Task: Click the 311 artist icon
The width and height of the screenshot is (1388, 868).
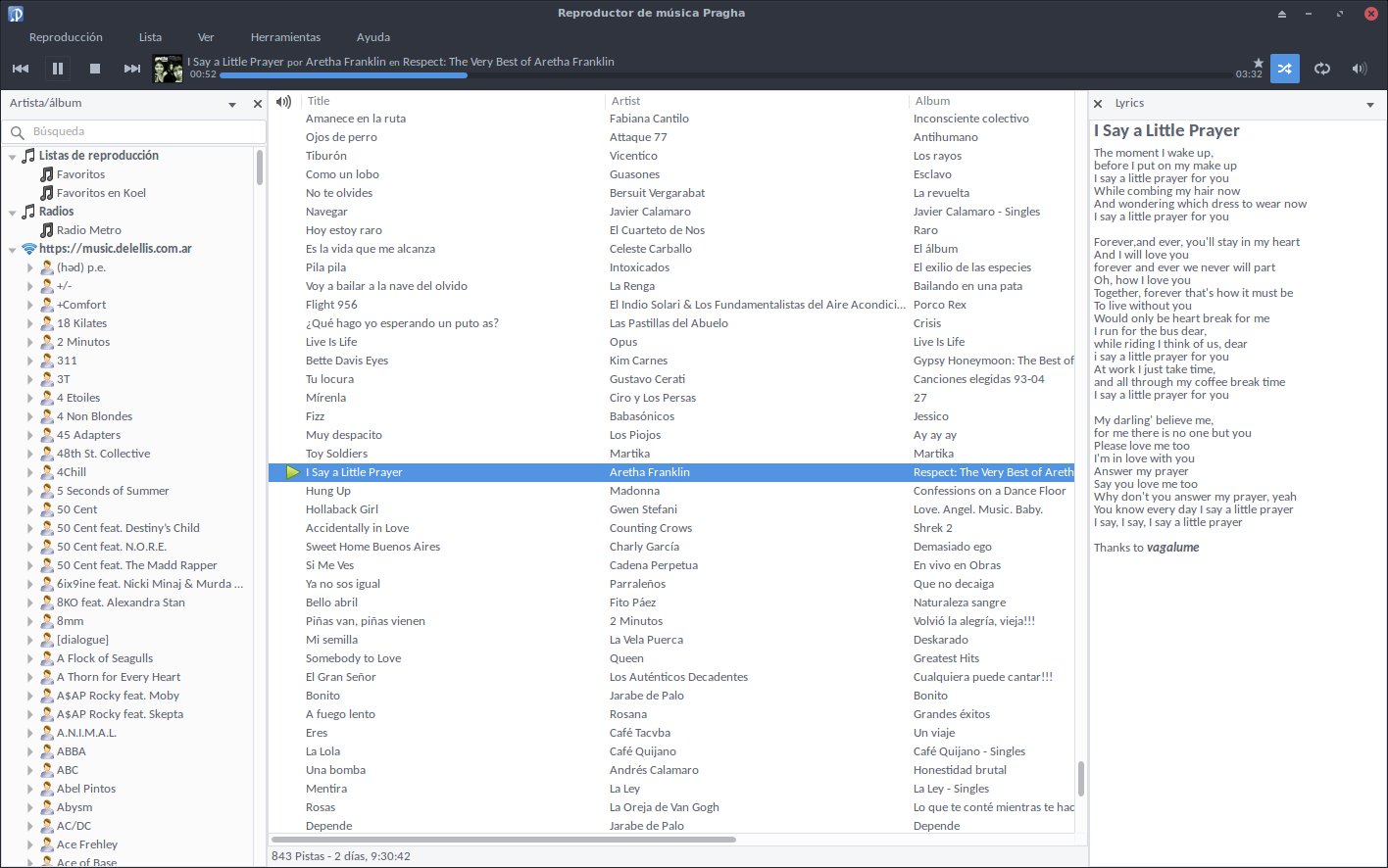Action: tap(46, 361)
